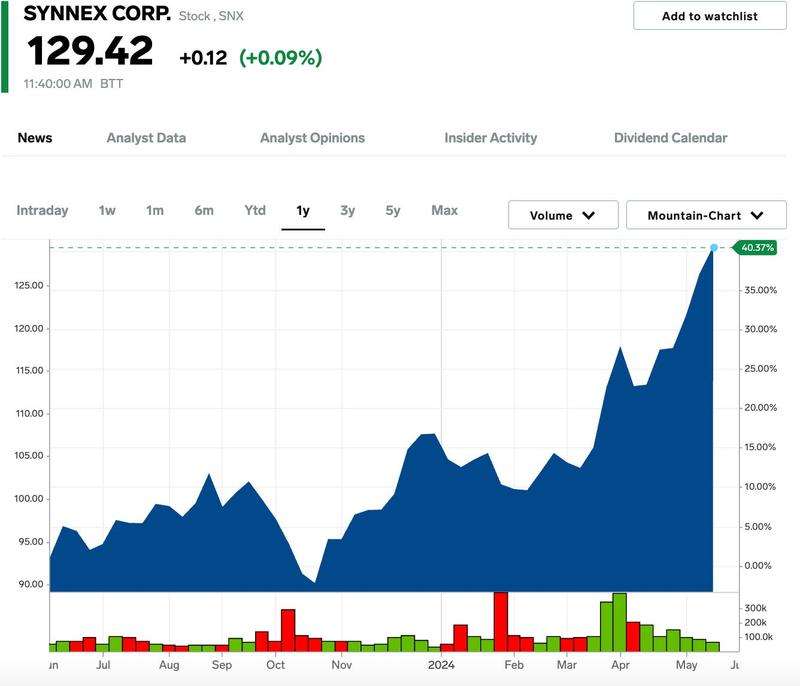The height and width of the screenshot is (686, 800).
Task: Select the 5y chart range
Action: coord(393,210)
